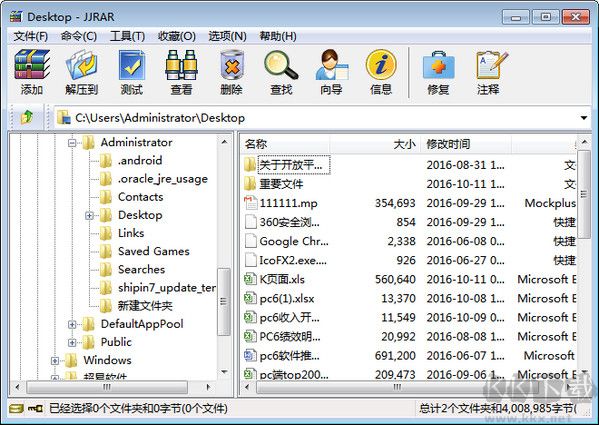Click the tree pane horizontal scrollbar right arrow
The image size is (599, 425).
point(209,387)
